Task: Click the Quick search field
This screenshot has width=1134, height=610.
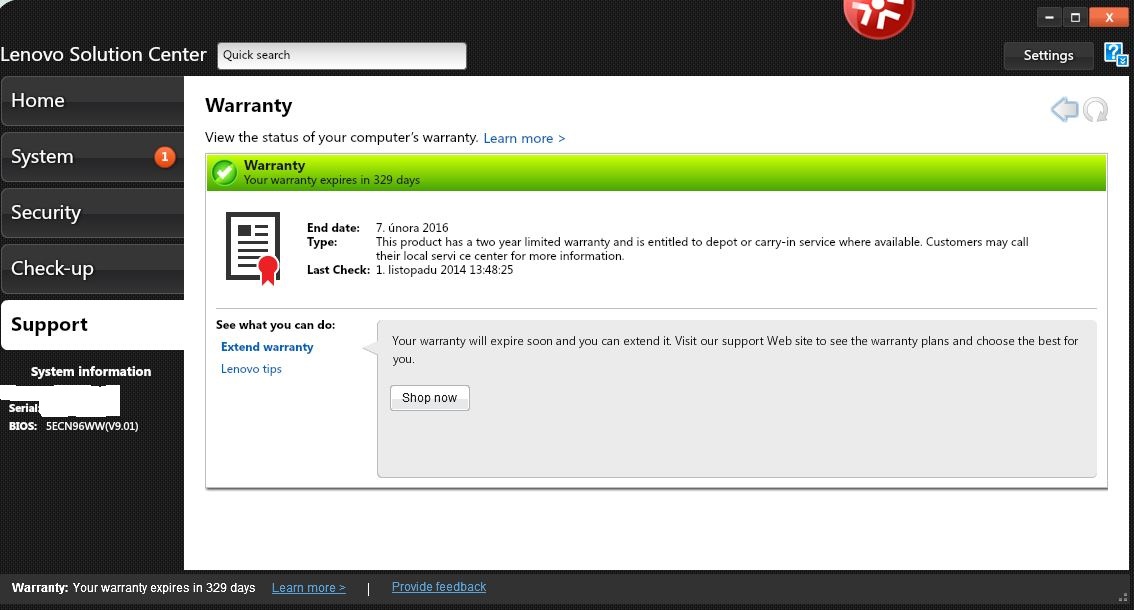Action: [x=341, y=56]
